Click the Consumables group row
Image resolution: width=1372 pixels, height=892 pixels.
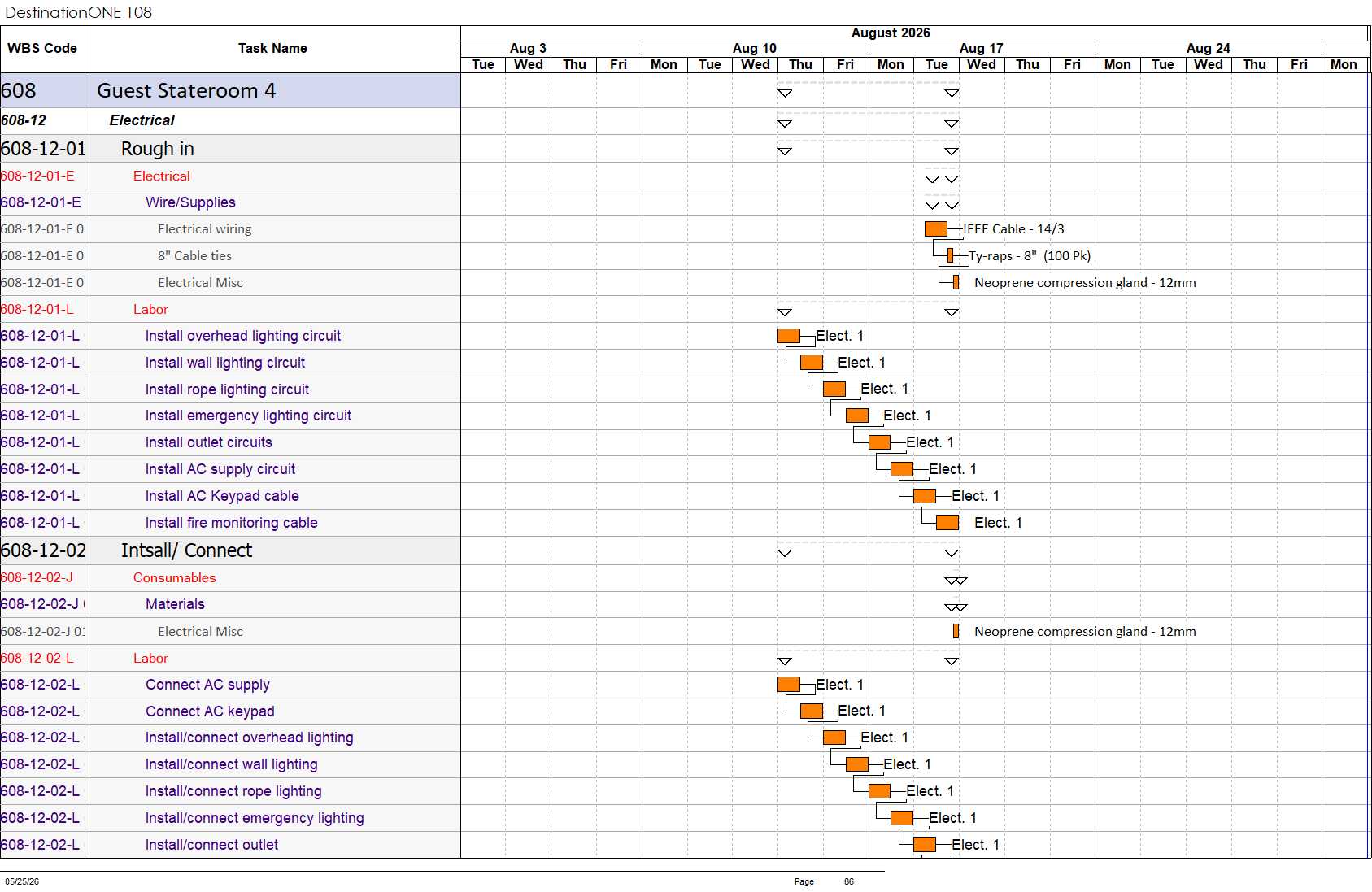pos(230,578)
